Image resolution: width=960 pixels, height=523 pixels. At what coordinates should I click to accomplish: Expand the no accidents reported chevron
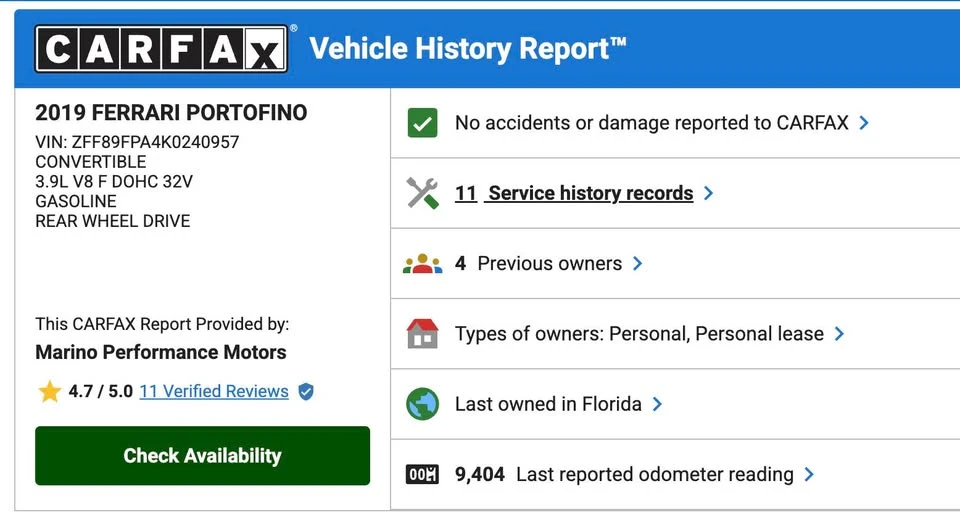coord(864,122)
